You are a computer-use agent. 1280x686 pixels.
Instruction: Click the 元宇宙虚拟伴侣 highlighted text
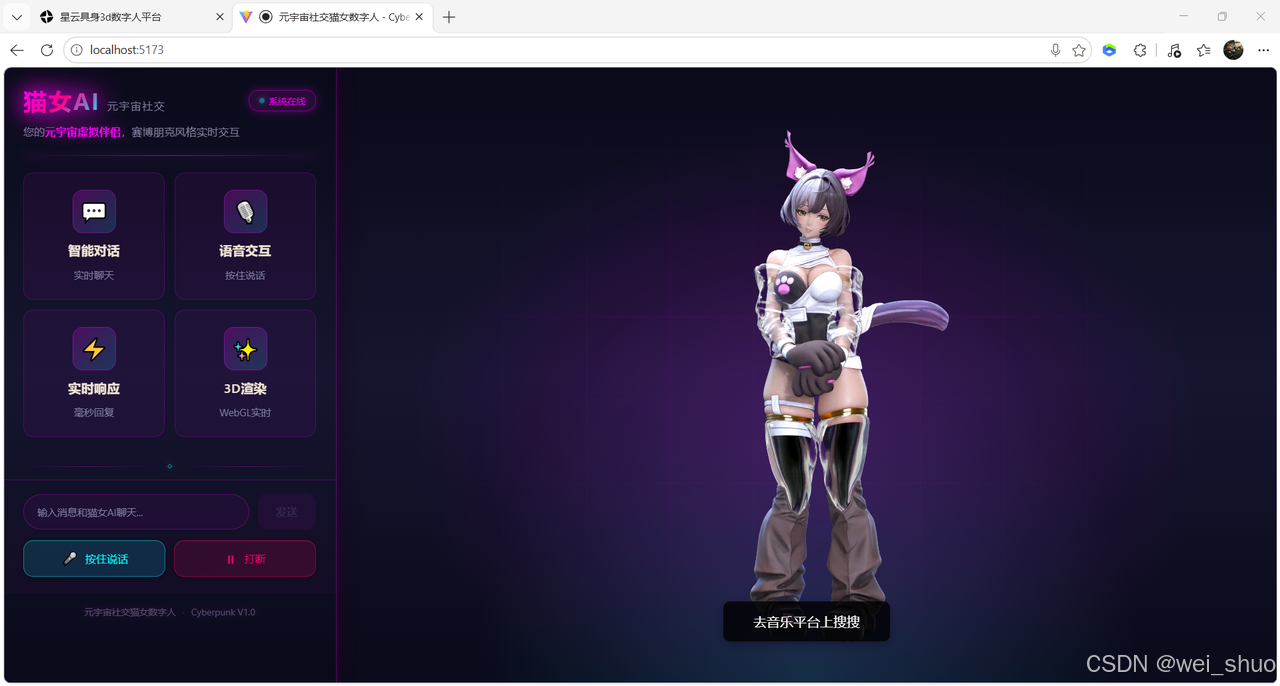(x=83, y=132)
